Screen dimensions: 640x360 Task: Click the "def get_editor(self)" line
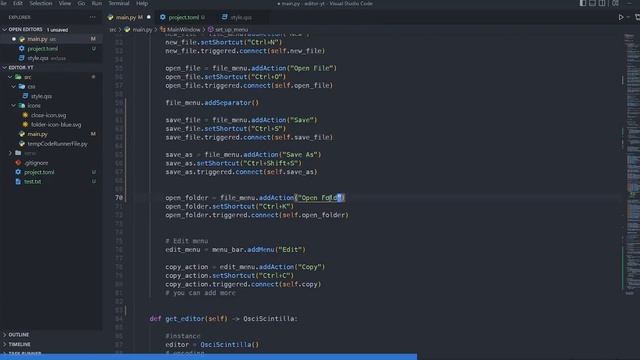click(223, 319)
